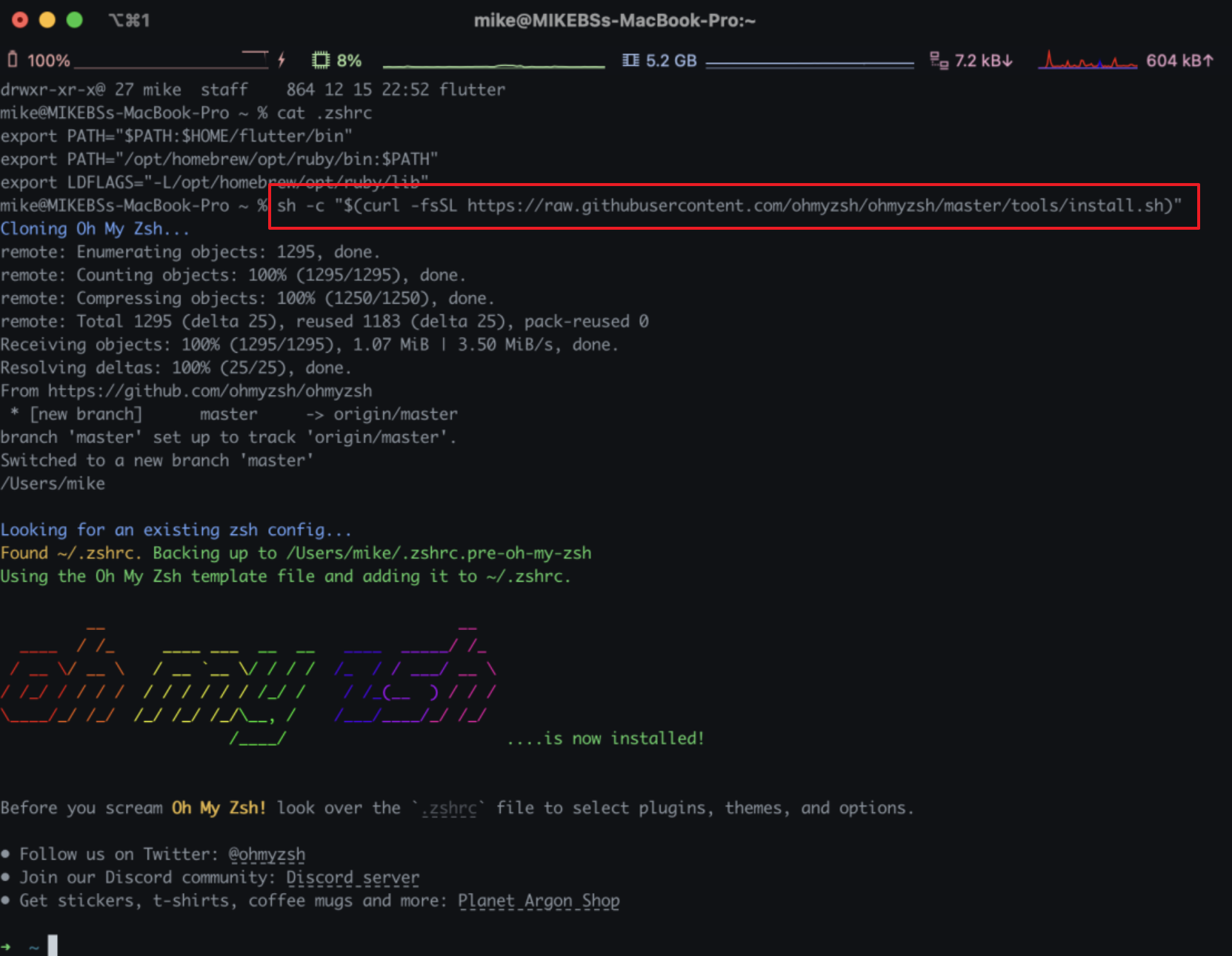The image size is (1232, 956).
Task: Click the yellow minimize window button
Action: [47, 20]
